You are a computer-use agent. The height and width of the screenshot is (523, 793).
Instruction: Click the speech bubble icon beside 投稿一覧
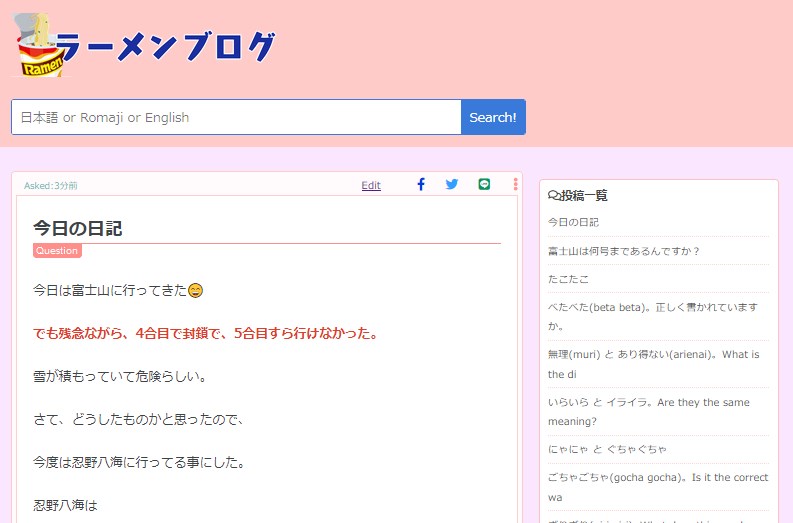tap(553, 196)
